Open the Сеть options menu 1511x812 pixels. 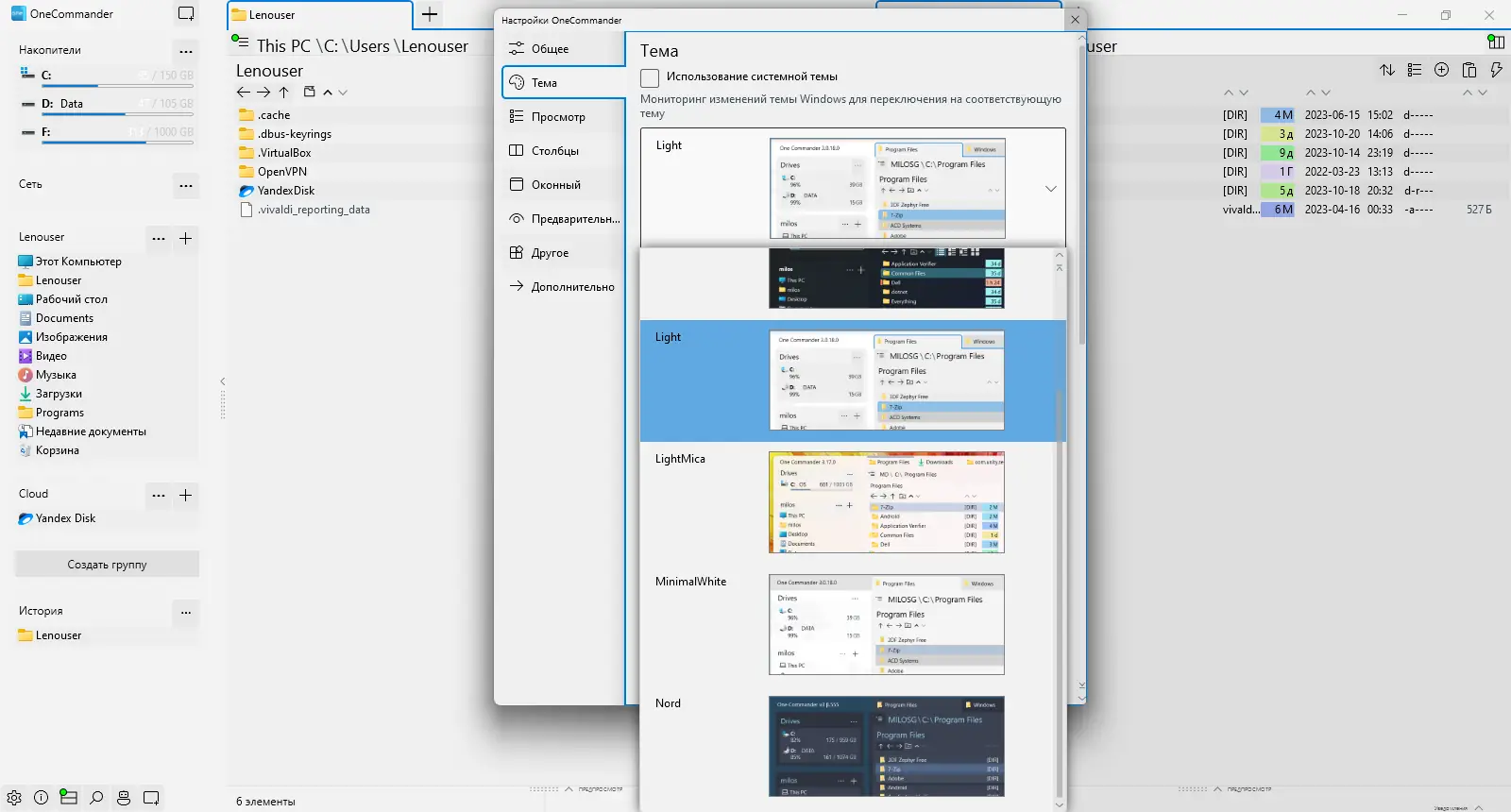(x=186, y=185)
